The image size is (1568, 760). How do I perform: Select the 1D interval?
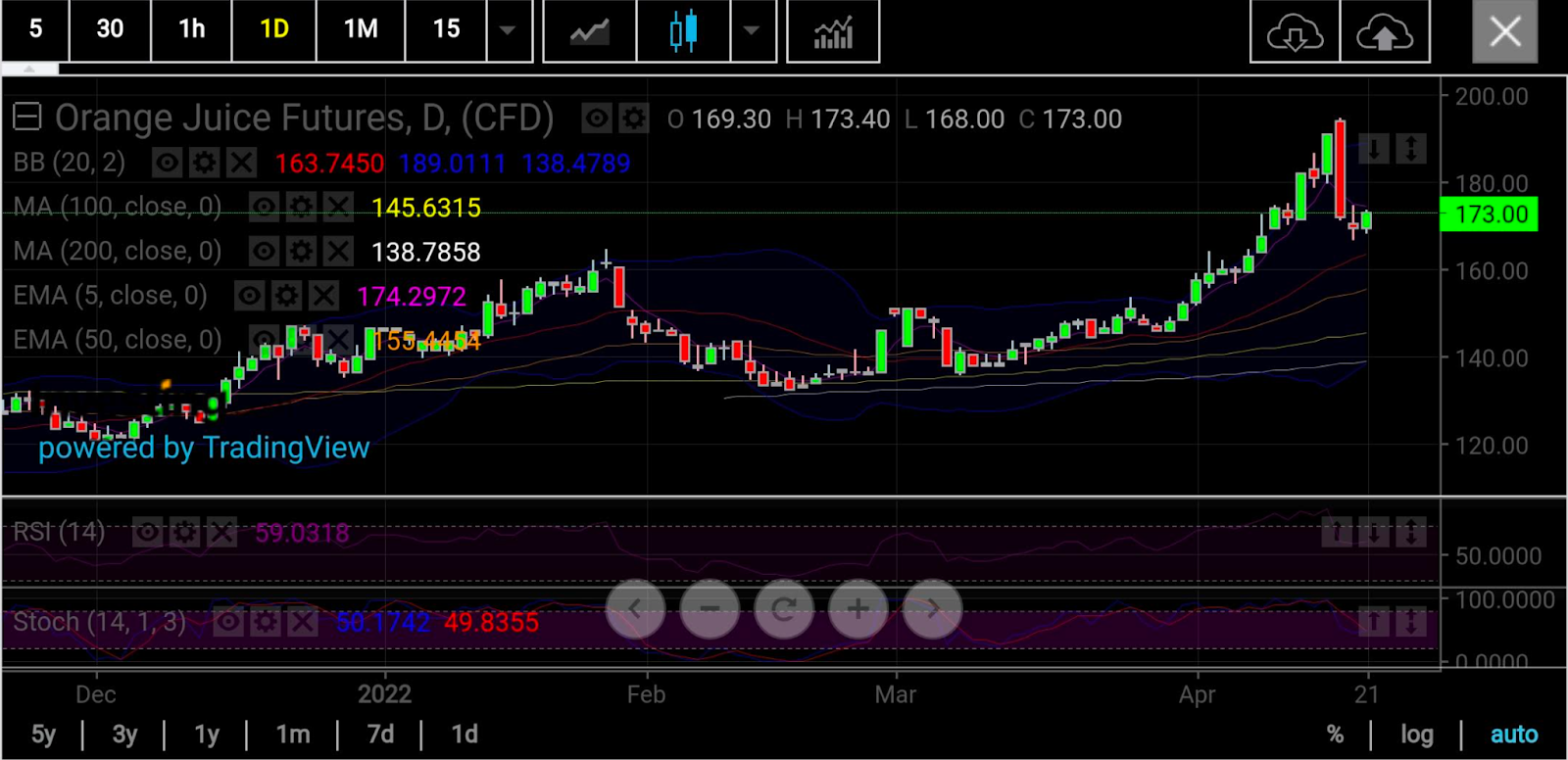[274, 29]
